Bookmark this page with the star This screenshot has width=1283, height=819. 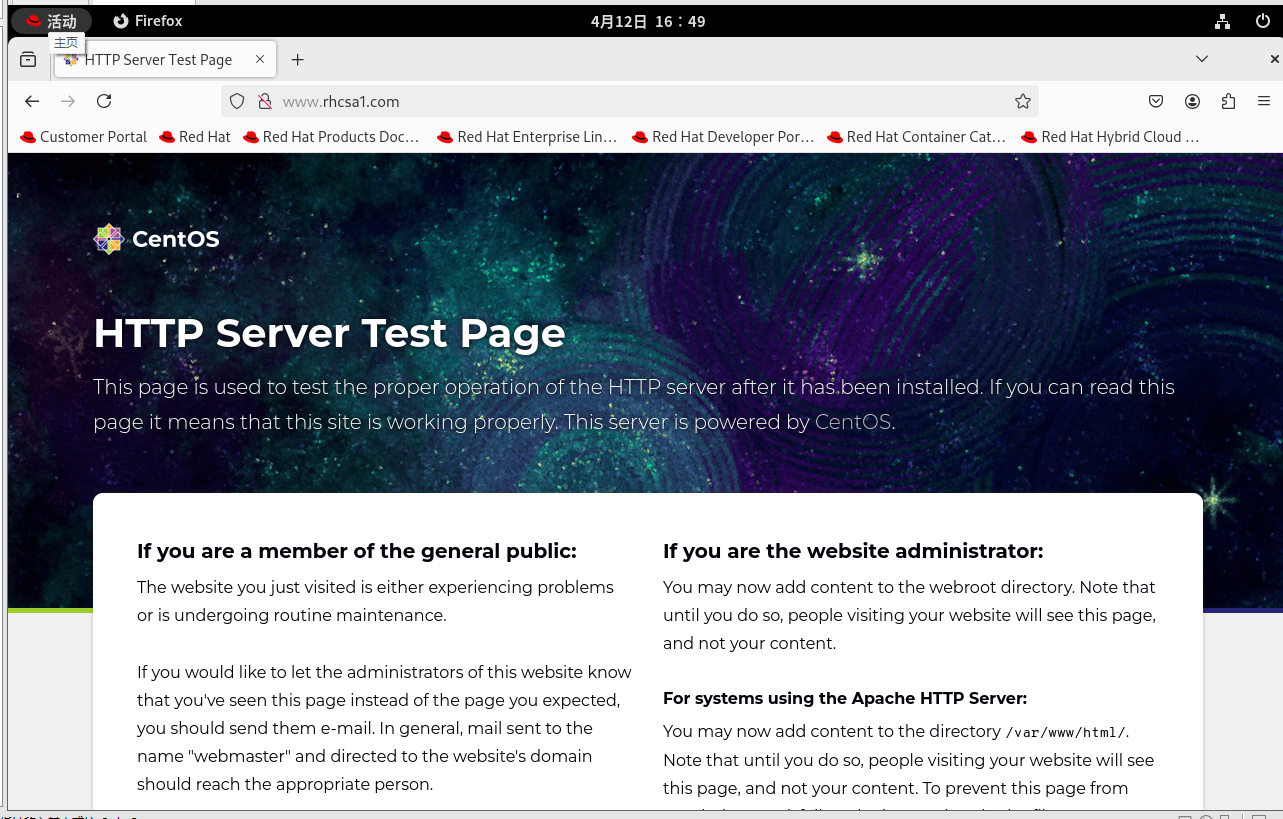tap(1022, 101)
